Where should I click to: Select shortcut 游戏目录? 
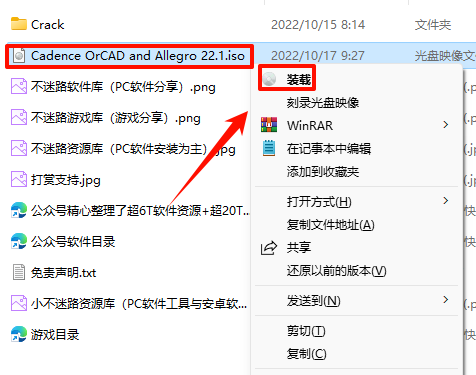(x=55, y=335)
